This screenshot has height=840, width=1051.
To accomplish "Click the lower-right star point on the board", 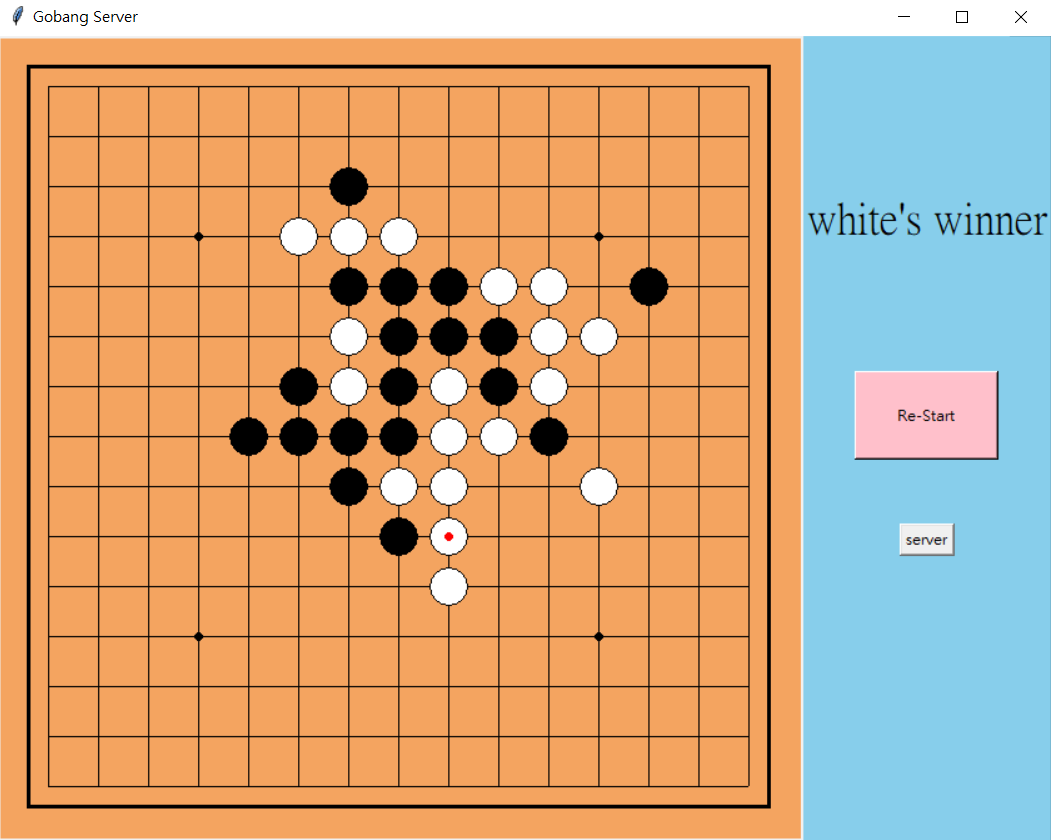I will (x=598, y=636).
